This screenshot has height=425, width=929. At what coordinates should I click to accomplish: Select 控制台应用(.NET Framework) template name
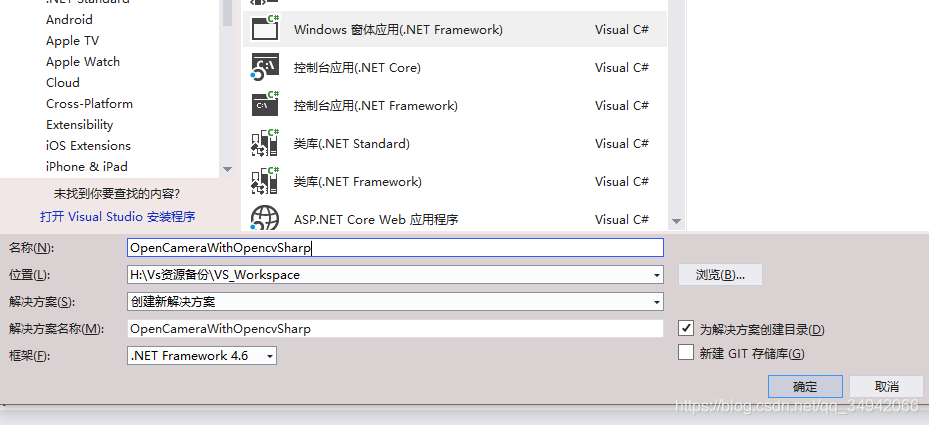click(x=376, y=106)
